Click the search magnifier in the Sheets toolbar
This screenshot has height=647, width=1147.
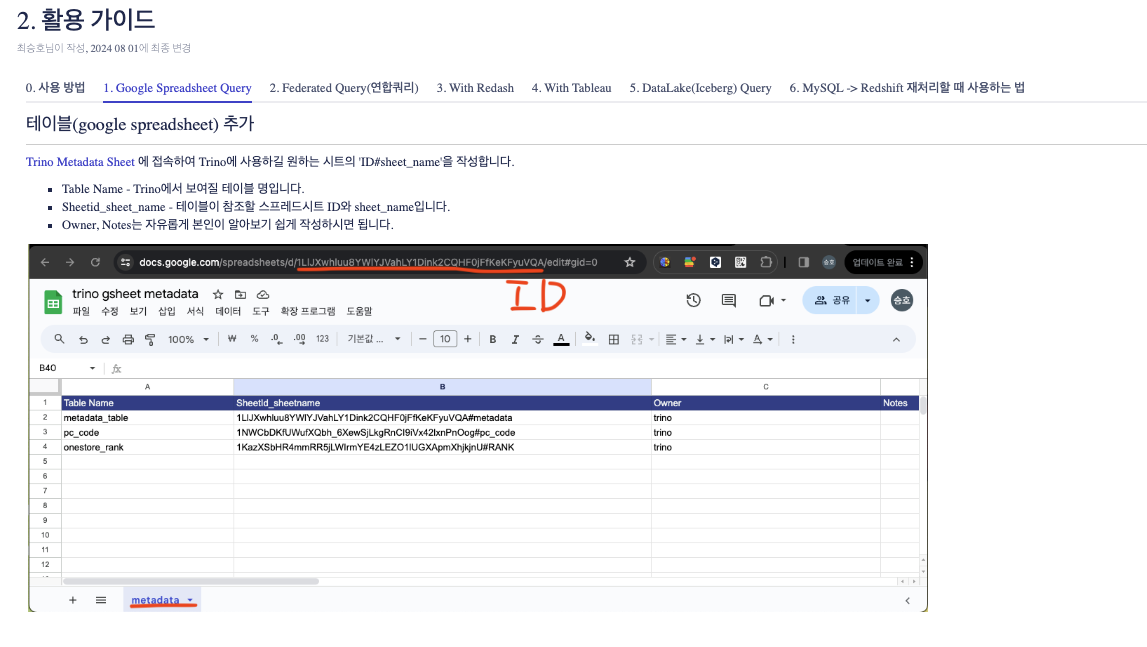59,339
